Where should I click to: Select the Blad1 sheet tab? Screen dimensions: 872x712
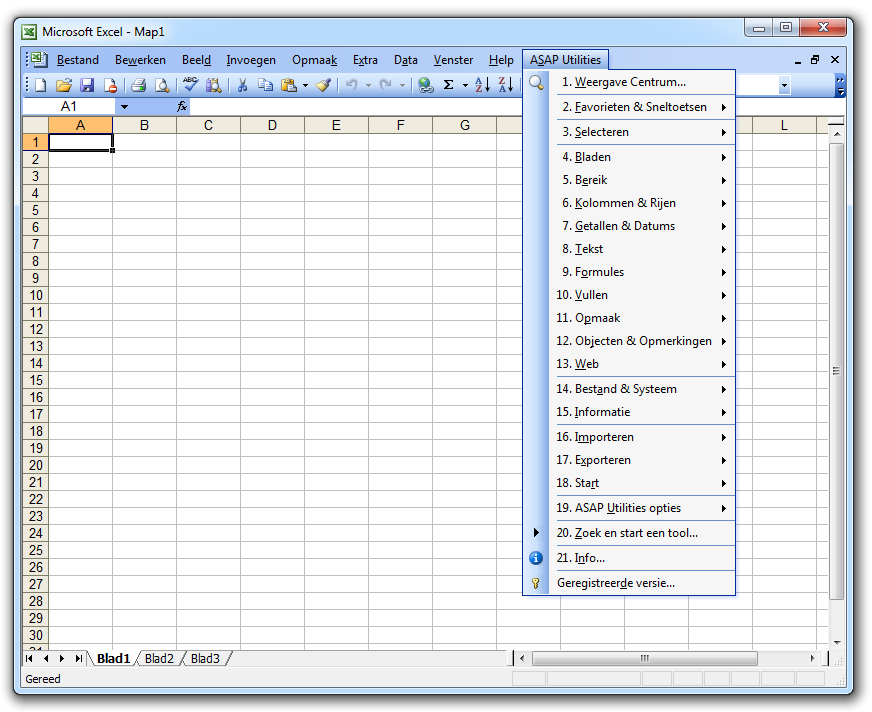click(113, 659)
